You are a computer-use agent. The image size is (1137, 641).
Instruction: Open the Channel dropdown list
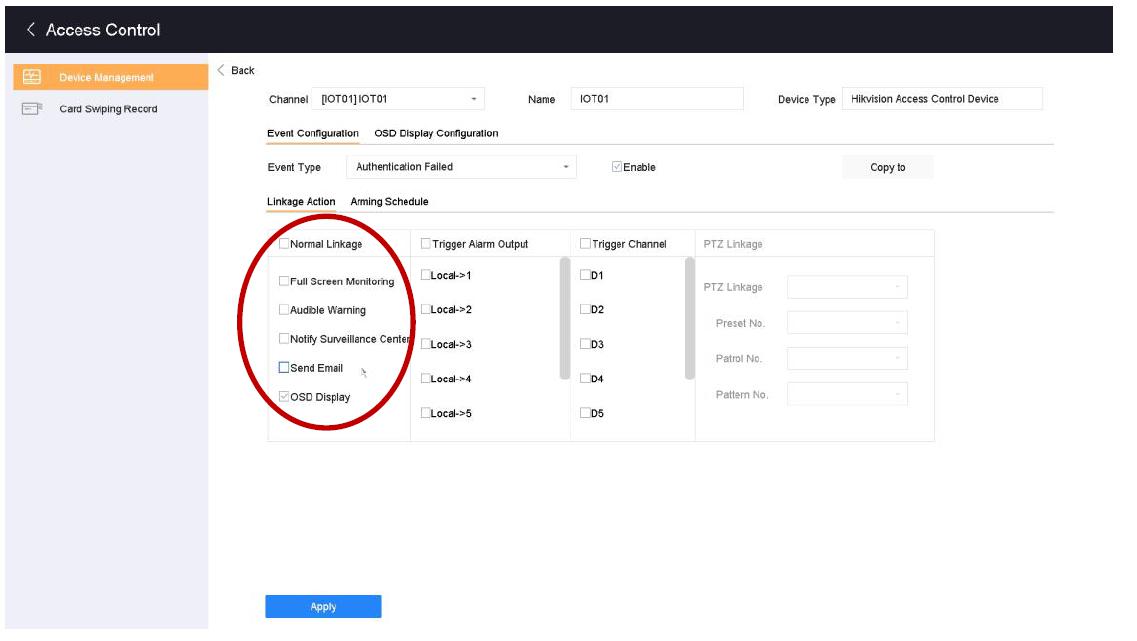(x=398, y=99)
